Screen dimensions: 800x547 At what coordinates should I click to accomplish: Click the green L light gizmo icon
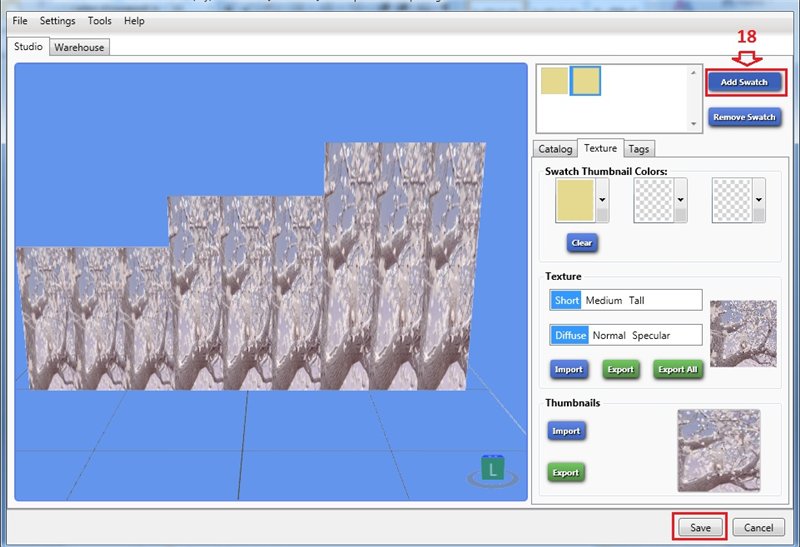(492, 469)
